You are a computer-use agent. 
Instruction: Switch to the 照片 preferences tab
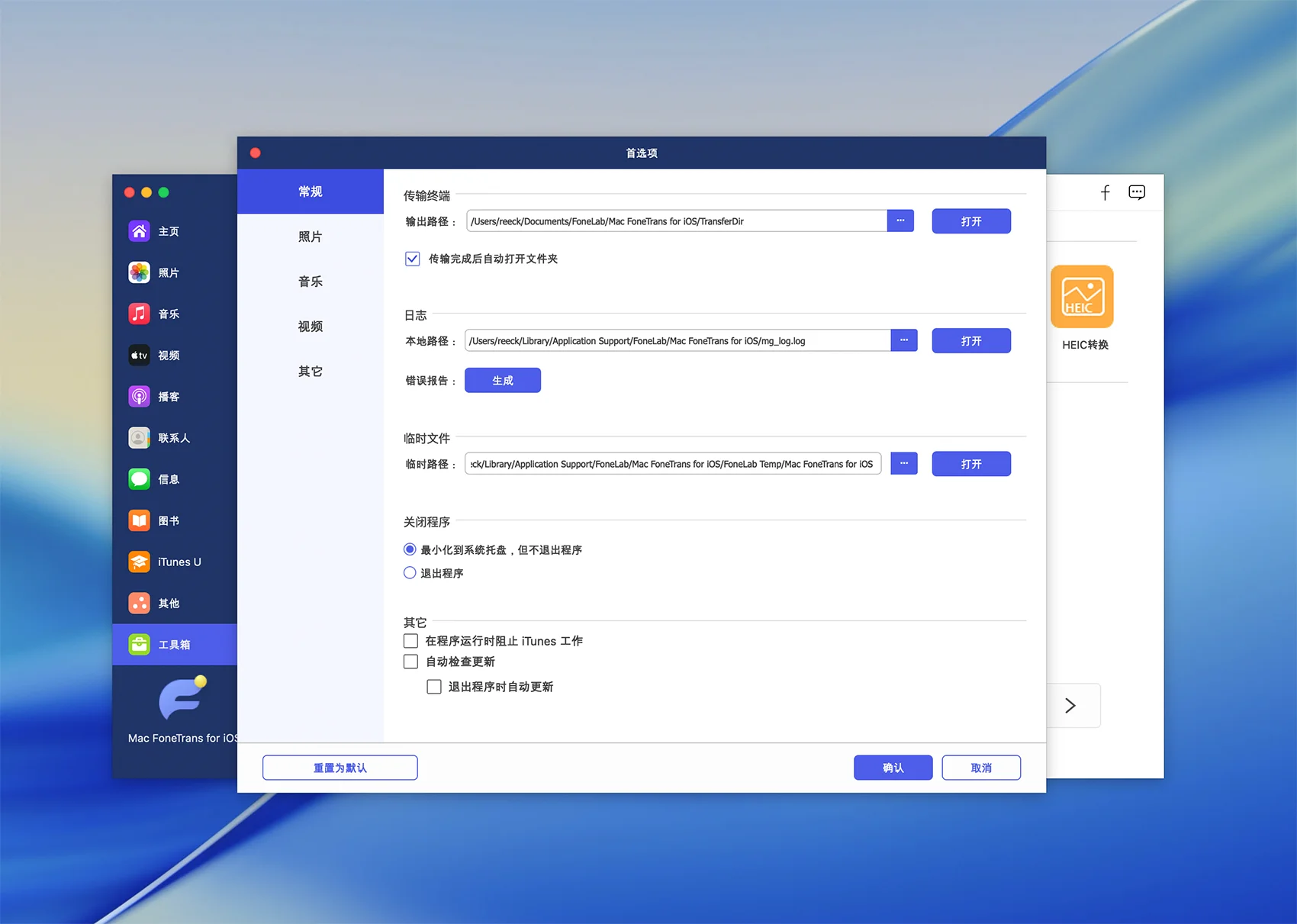tap(310, 237)
